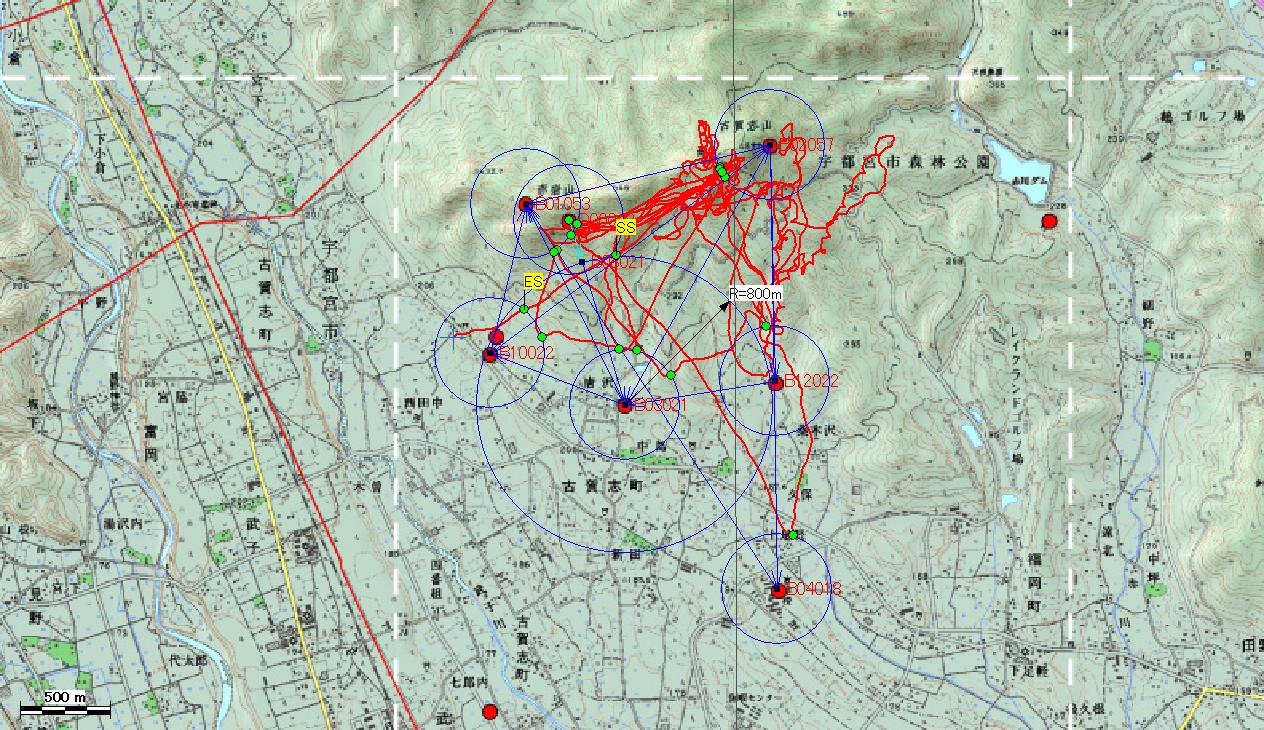The height and width of the screenshot is (730, 1264).
Task: Click the green point above B12022
Action: [766, 326]
